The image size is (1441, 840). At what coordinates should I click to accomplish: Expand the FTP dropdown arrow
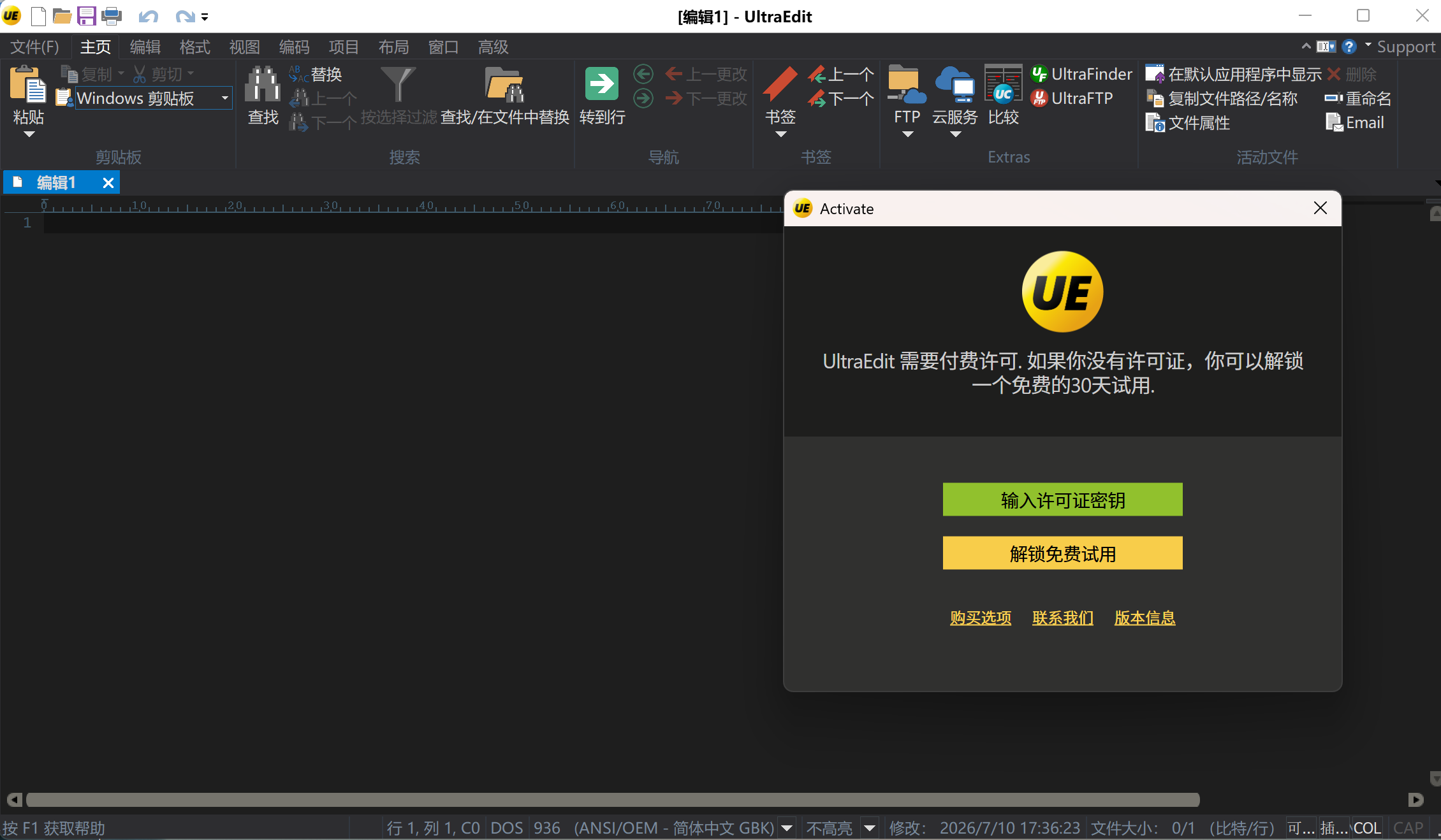tap(907, 134)
